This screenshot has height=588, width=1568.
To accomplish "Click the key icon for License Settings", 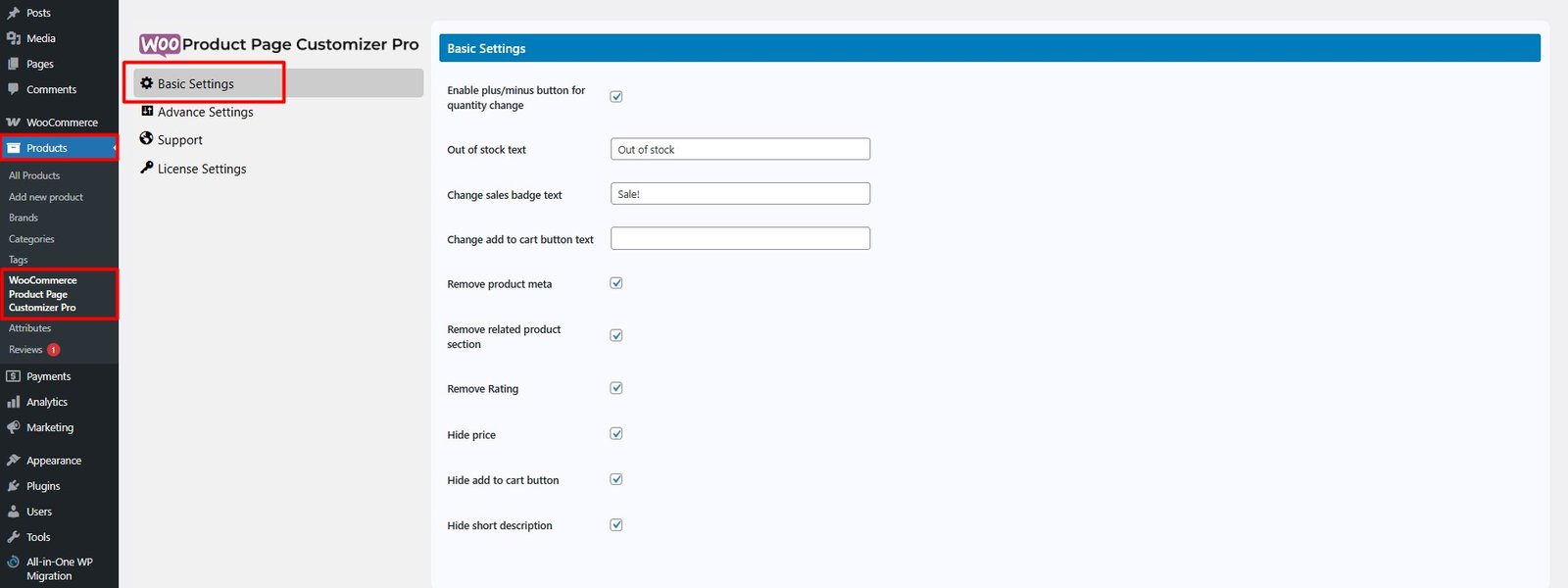I will [147, 168].
